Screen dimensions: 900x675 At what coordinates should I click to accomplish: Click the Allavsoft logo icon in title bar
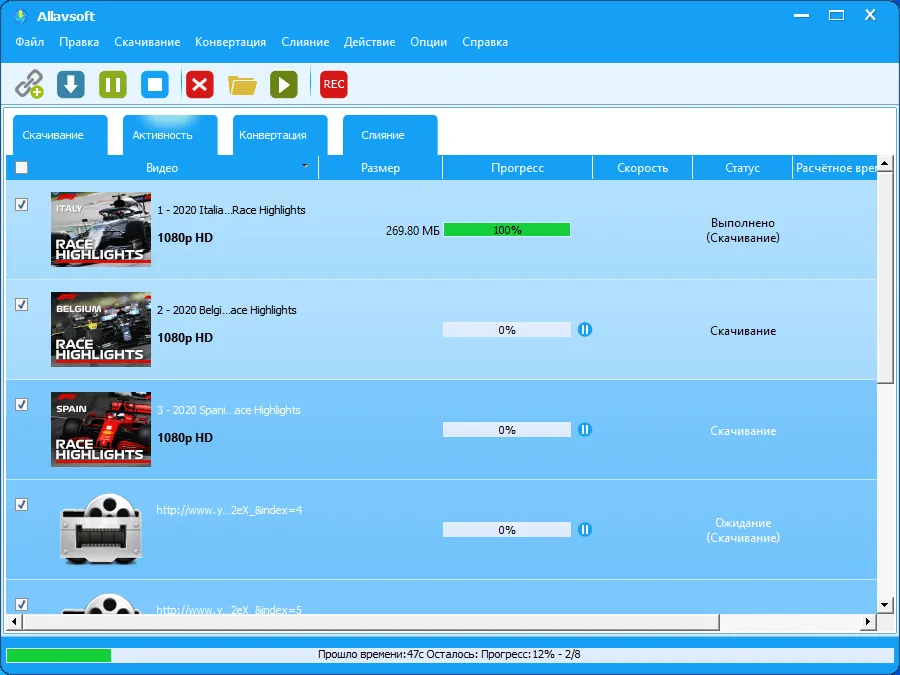click(21, 16)
